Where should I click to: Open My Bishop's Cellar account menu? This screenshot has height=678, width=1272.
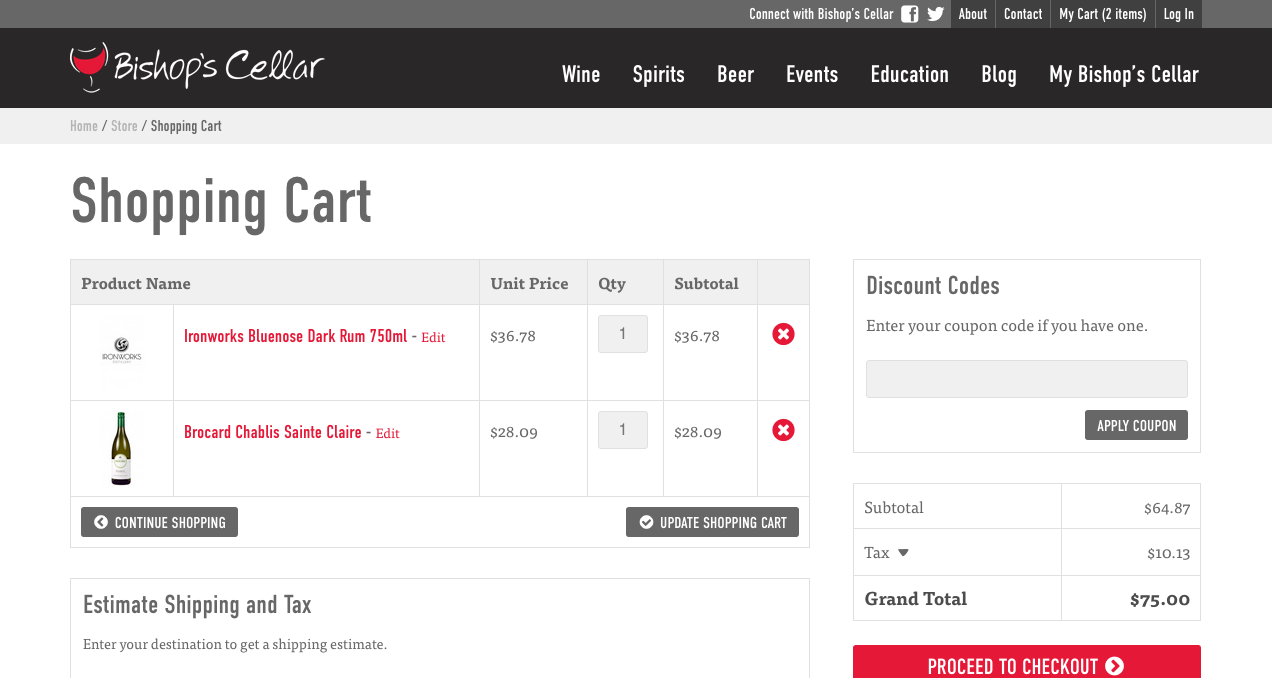[x=1124, y=74]
